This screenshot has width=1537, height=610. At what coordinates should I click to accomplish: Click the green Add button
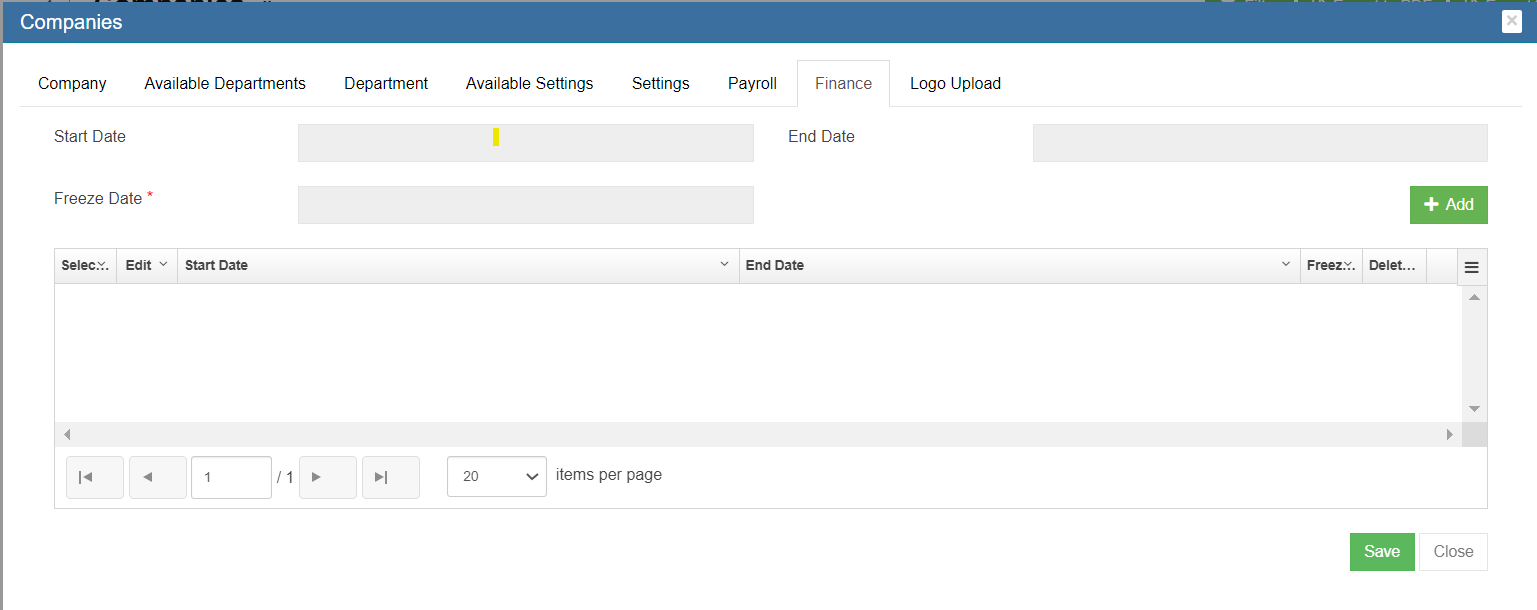click(1448, 205)
